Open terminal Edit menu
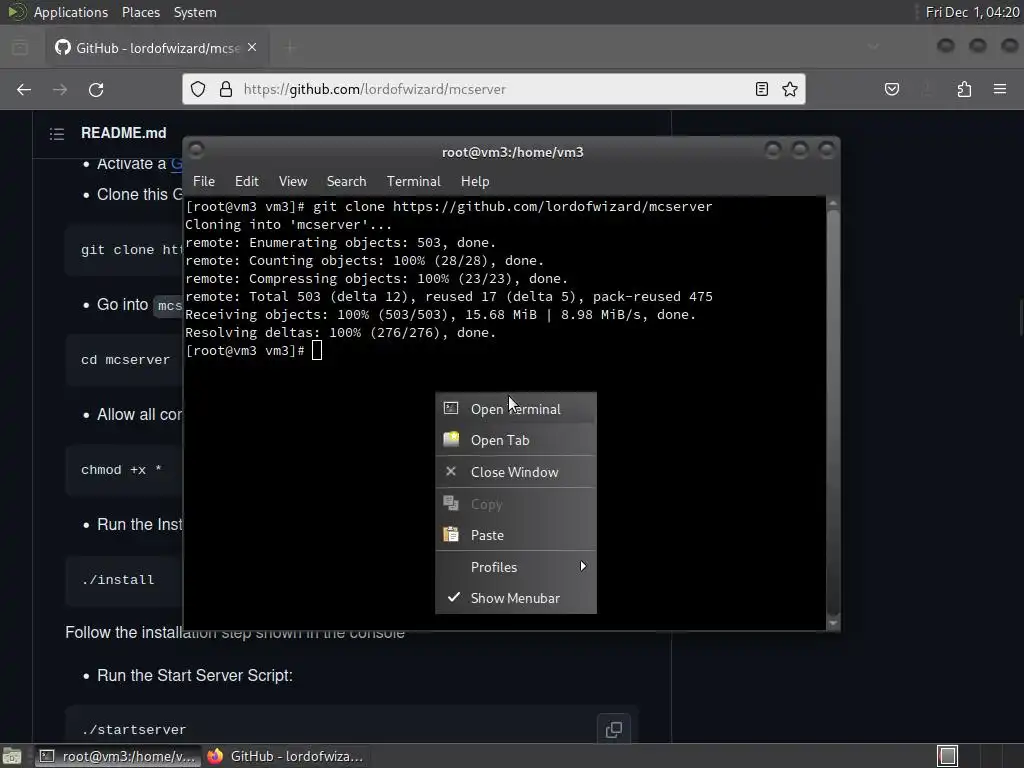 [x=247, y=182]
